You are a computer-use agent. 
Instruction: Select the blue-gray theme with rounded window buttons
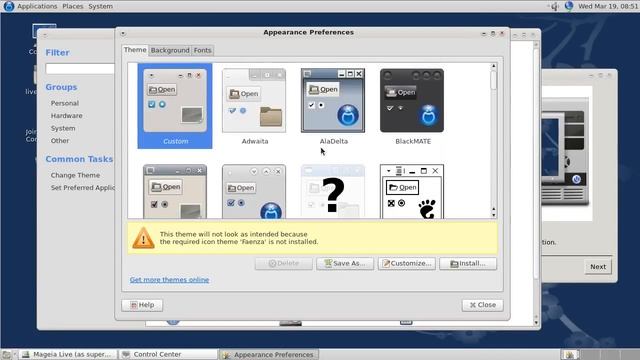pos(254,191)
